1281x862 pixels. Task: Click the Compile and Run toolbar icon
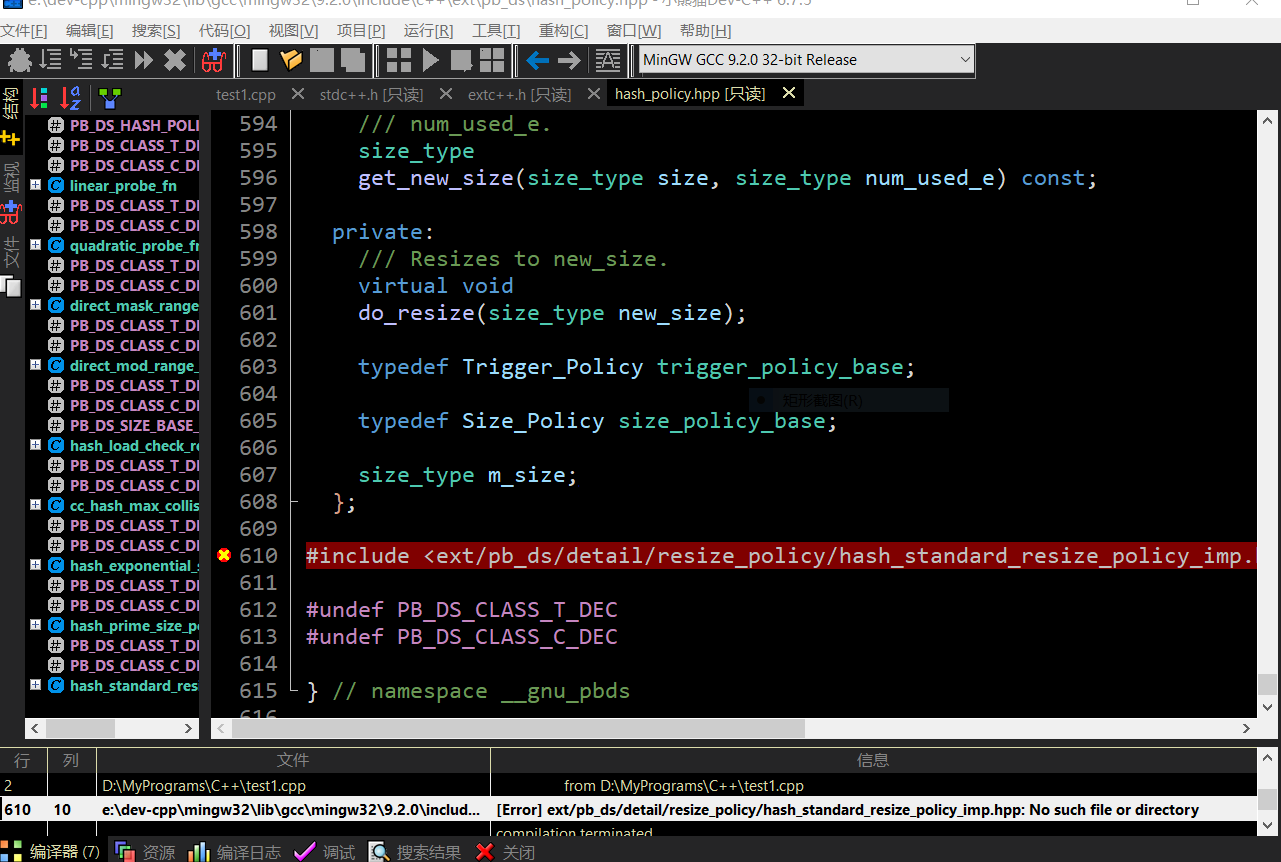coord(461,60)
